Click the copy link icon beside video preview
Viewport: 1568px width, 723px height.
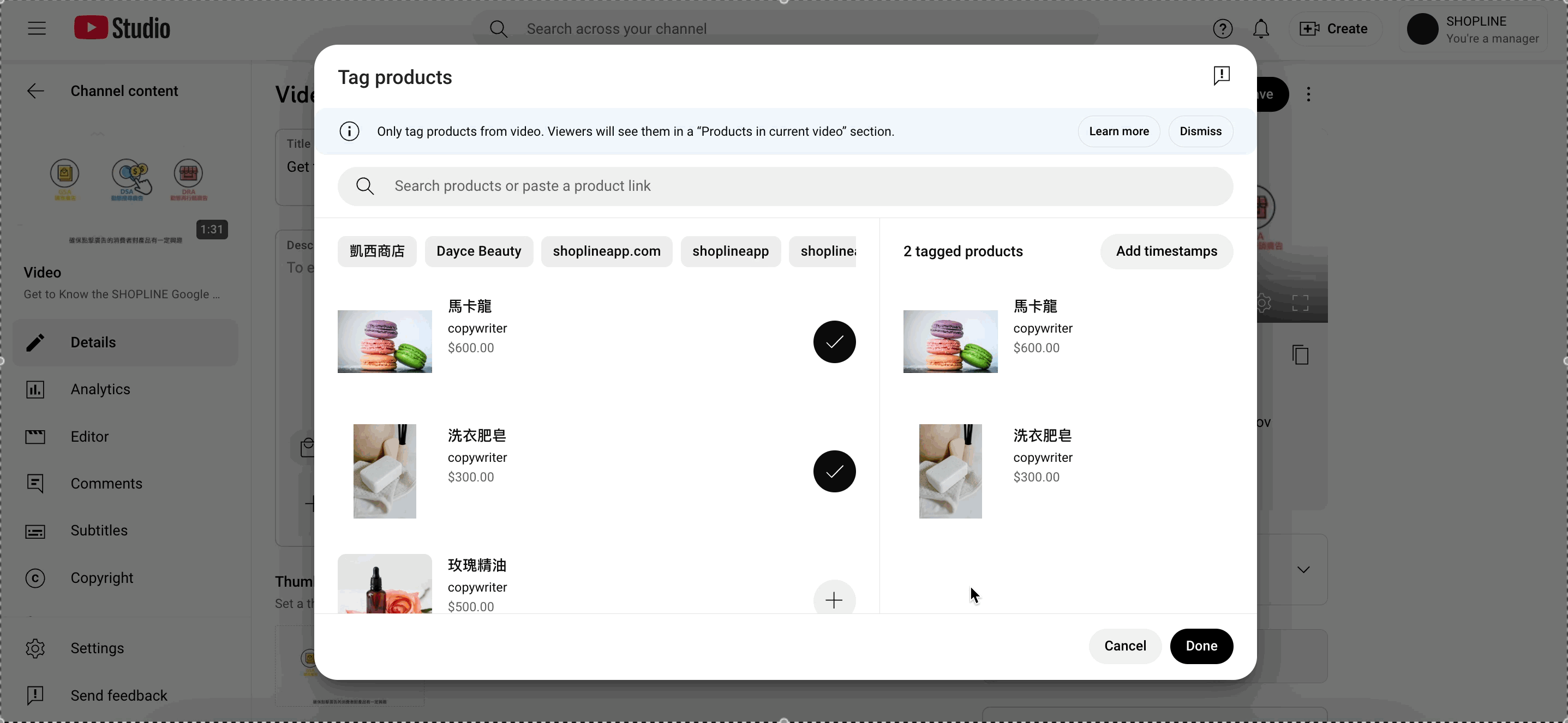[x=1300, y=355]
